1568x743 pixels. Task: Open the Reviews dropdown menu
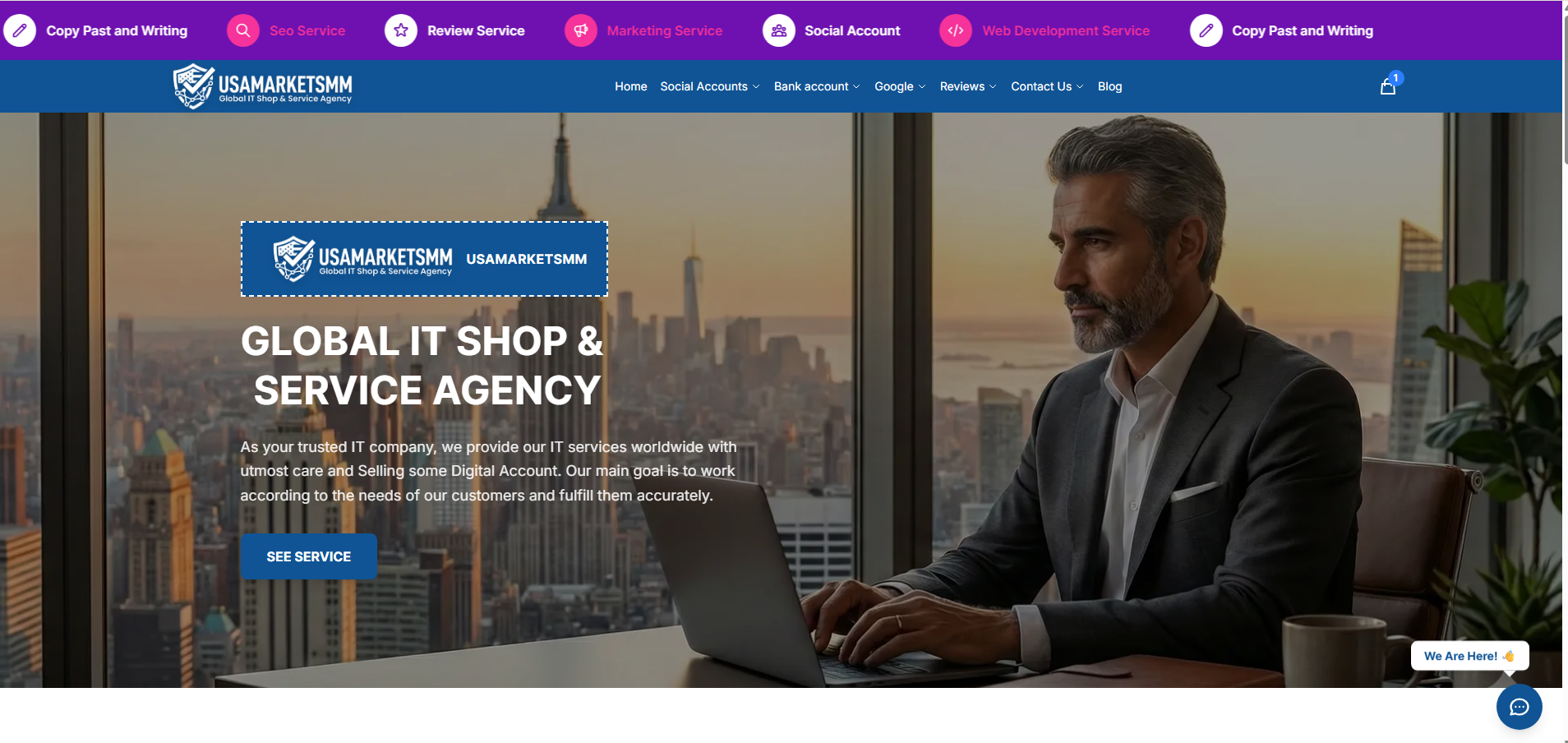coord(968,86)
